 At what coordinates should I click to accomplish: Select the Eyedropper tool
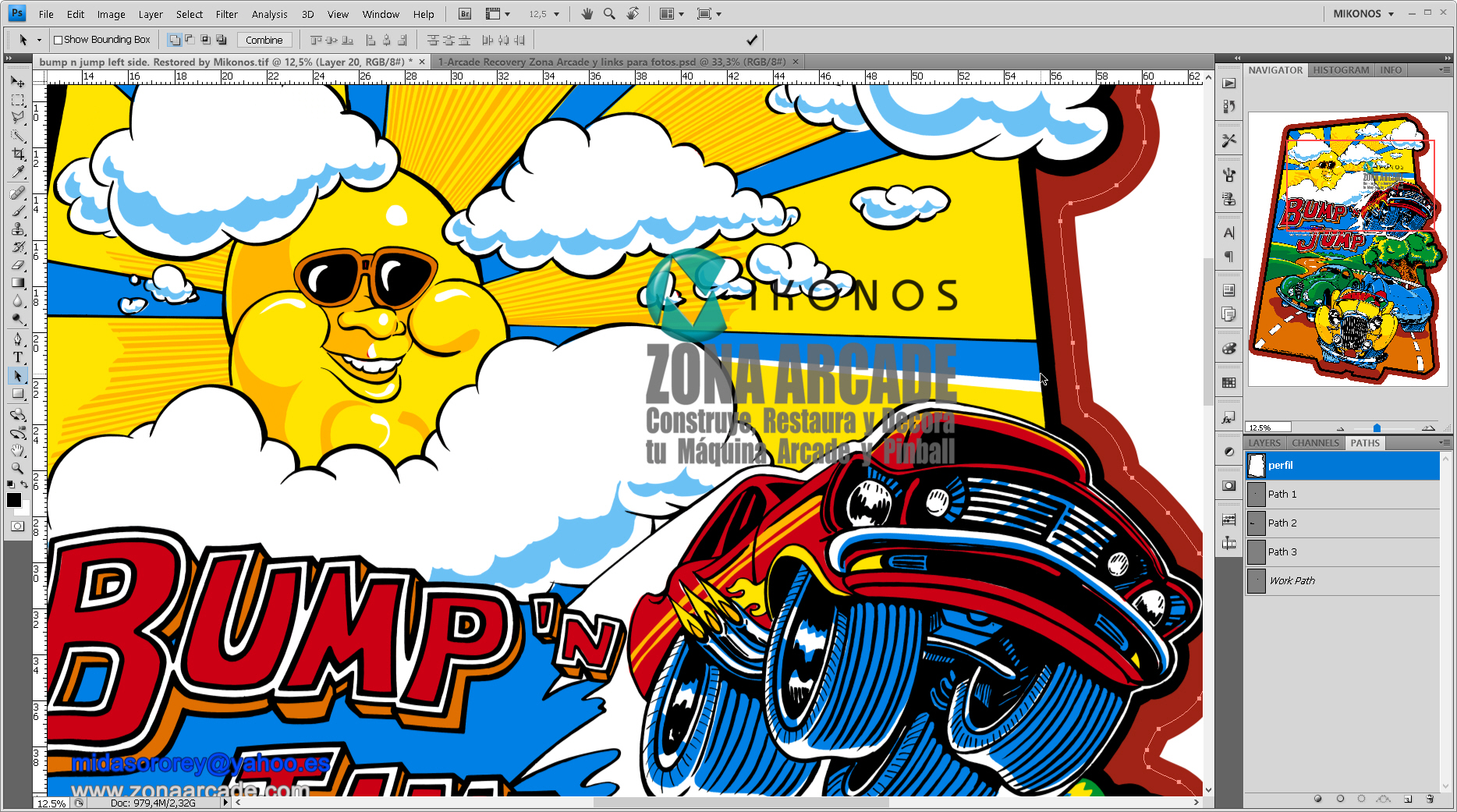click(x=17, y=173)
